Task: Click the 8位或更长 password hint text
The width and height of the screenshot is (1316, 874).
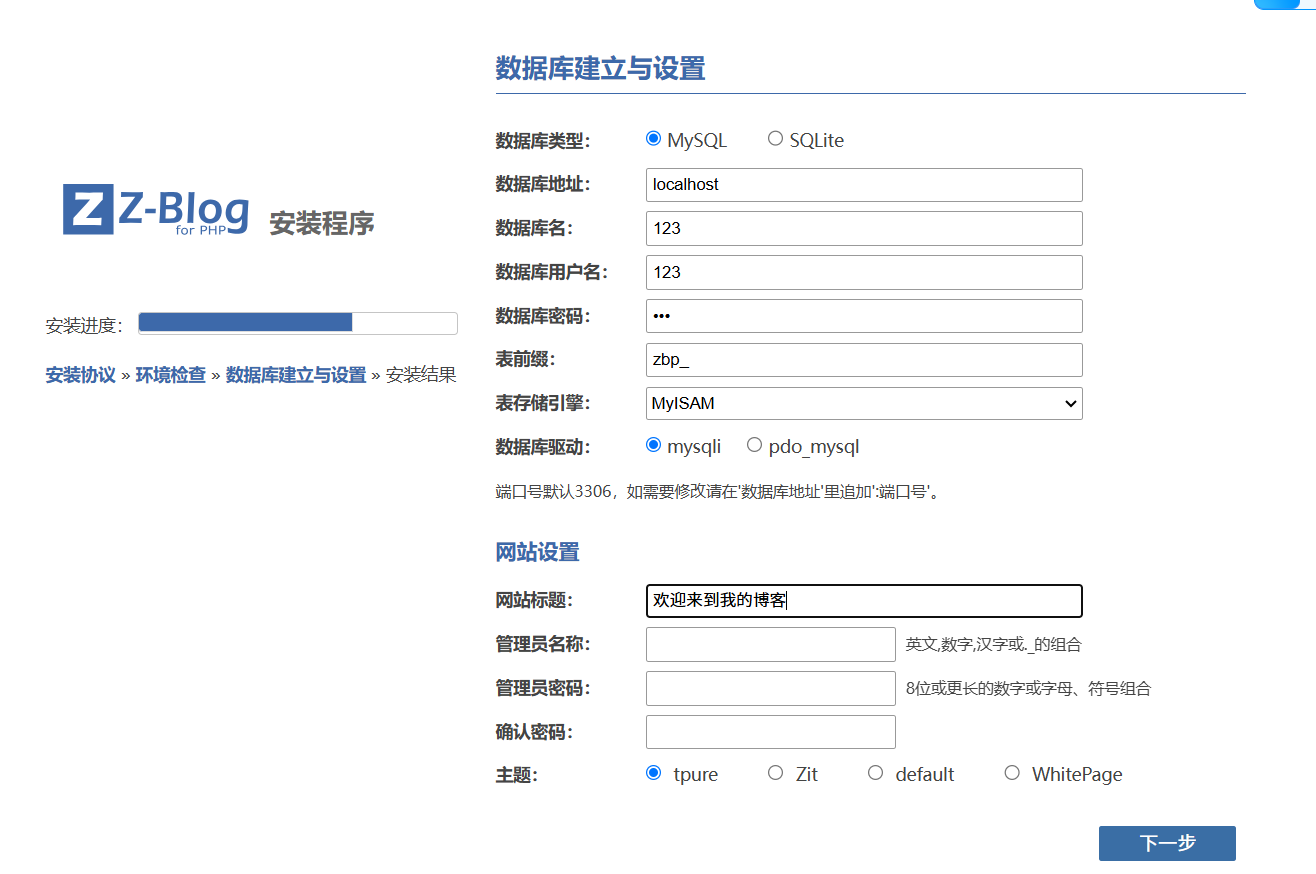Action: (1028, 689)
